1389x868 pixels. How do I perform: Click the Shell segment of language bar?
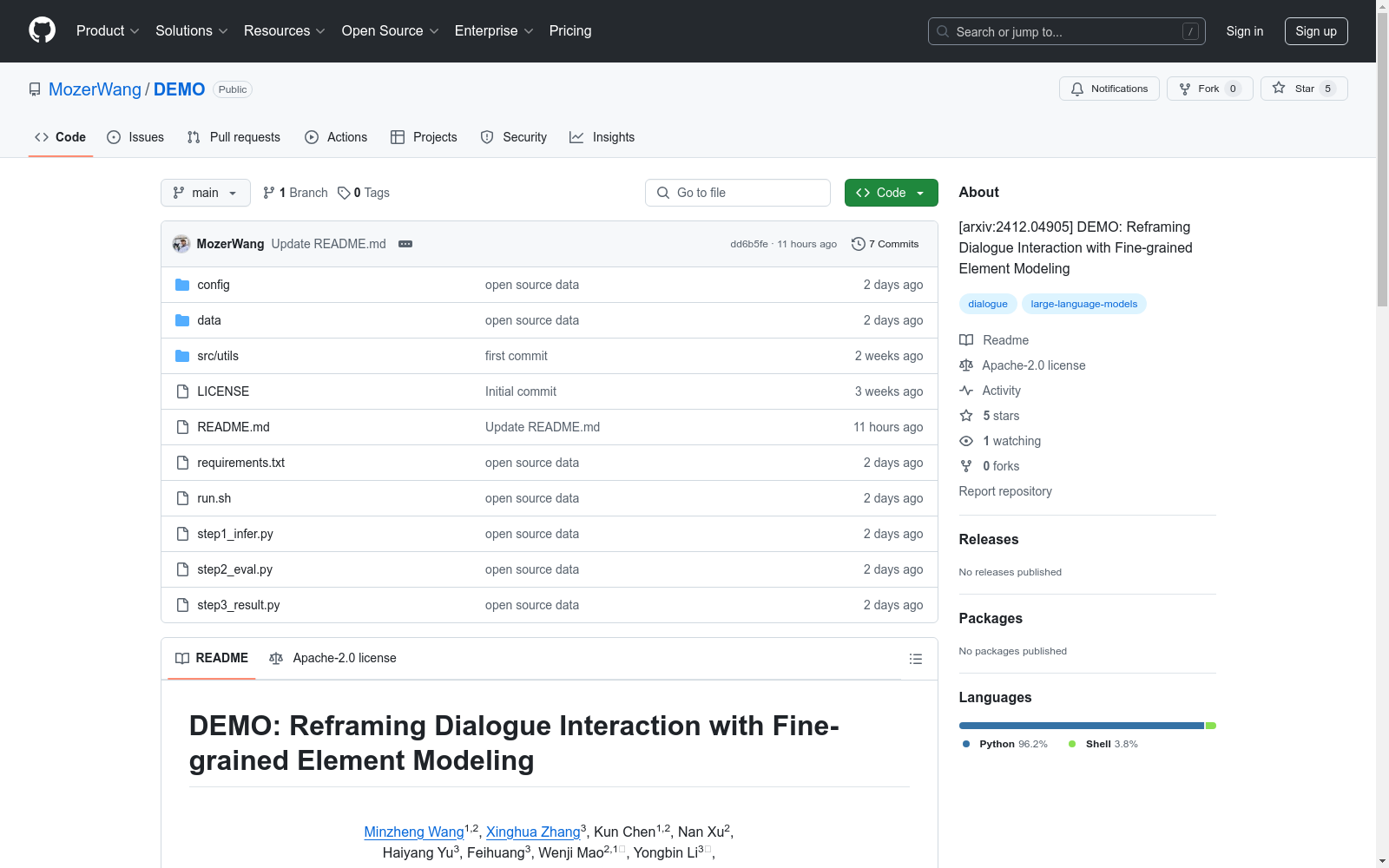pyautogui.click(x=1211, y=726)
